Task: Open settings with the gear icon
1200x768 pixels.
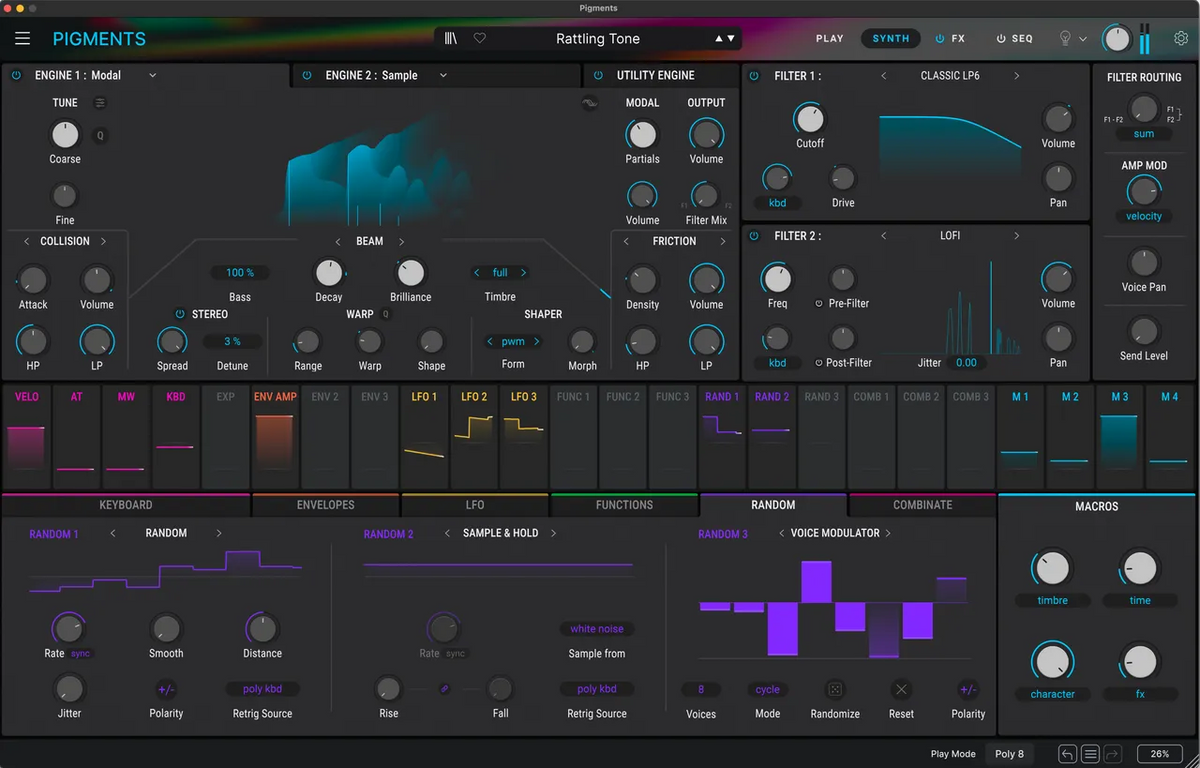Action: 1181,38
